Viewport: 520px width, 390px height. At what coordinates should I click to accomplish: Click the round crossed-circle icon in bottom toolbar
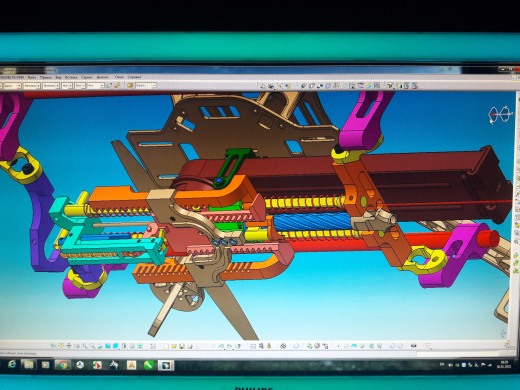(283, 346)
